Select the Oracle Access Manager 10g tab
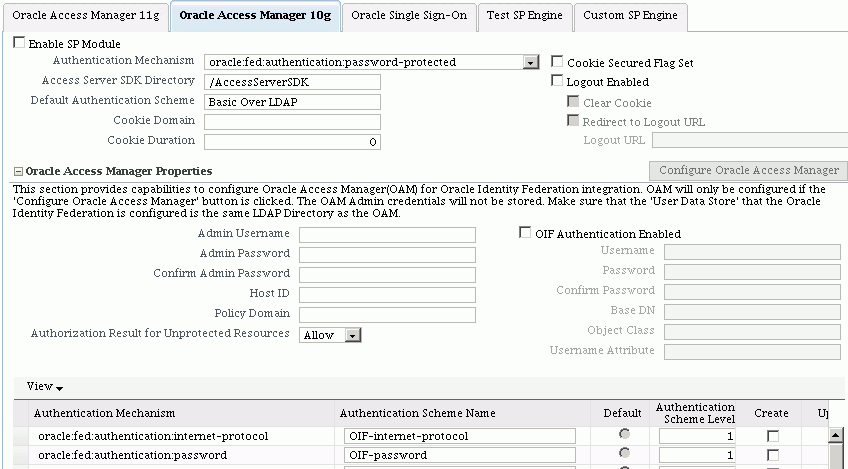 point(255,16)
